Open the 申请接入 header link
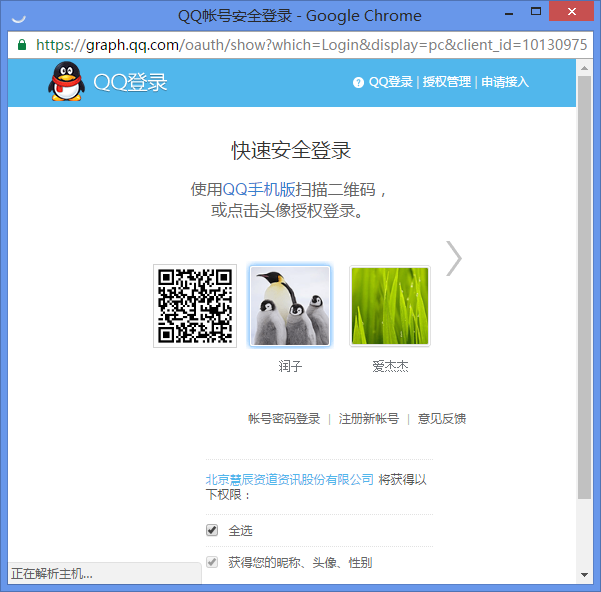 tap(505, 82)
